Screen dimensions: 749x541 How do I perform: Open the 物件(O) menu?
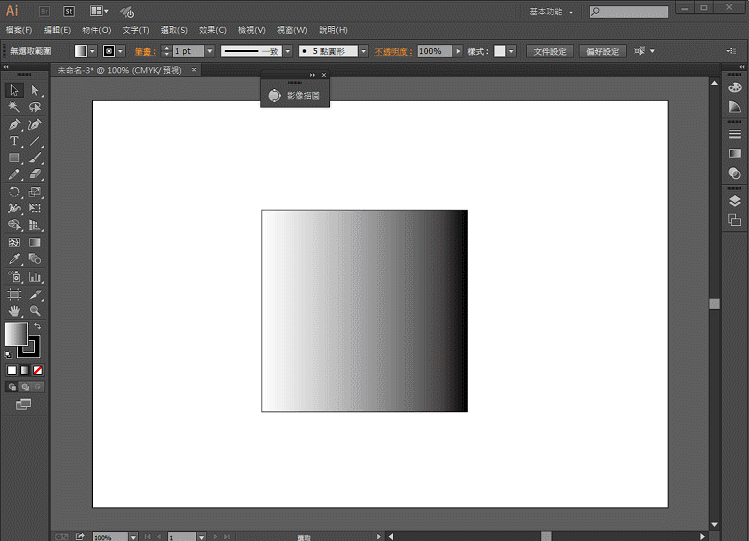96,30
